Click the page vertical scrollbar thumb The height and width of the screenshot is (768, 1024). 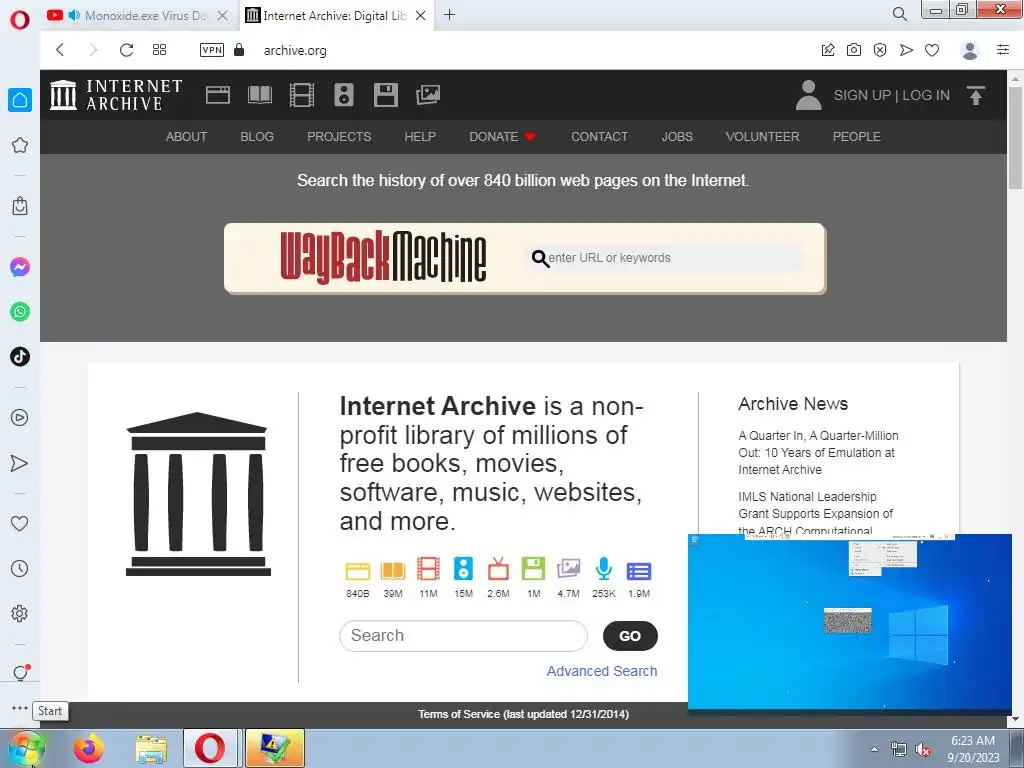(x=1015, y=136)
